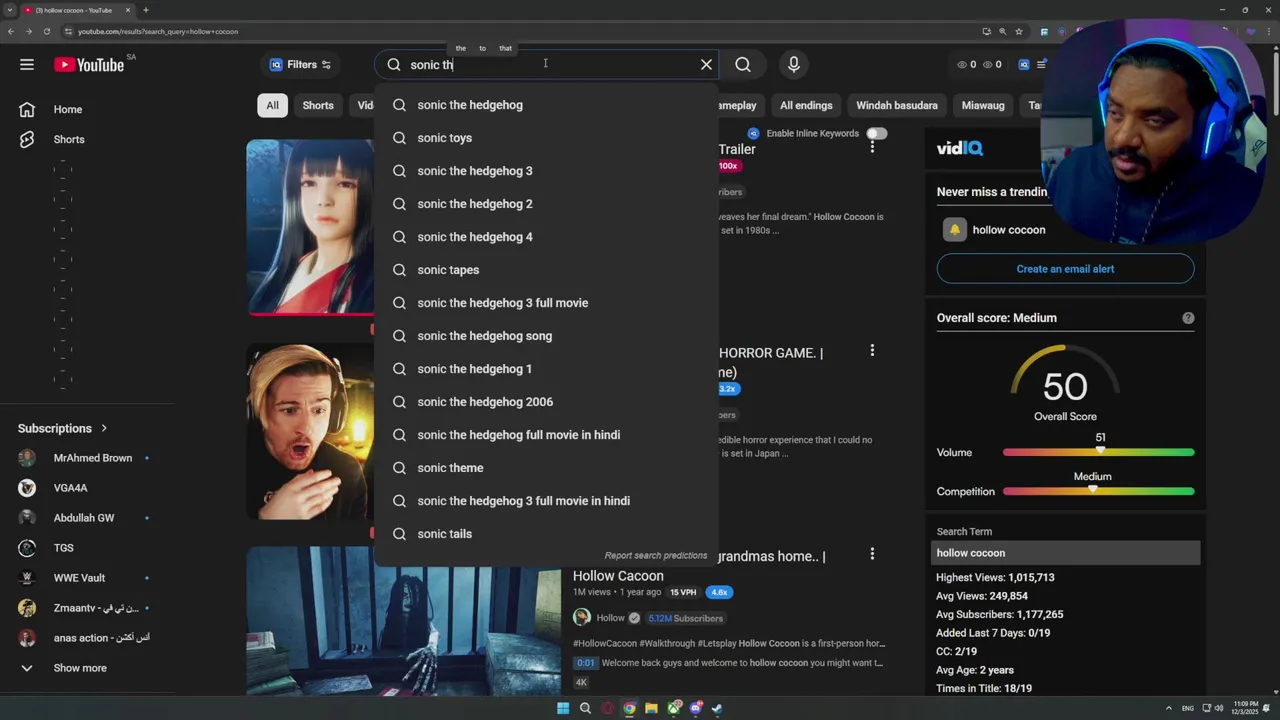This screenshot has width=1280, height=720.
Task: Start voice search with the microphone
Action: pyautogui.click(x=794, y=65)
